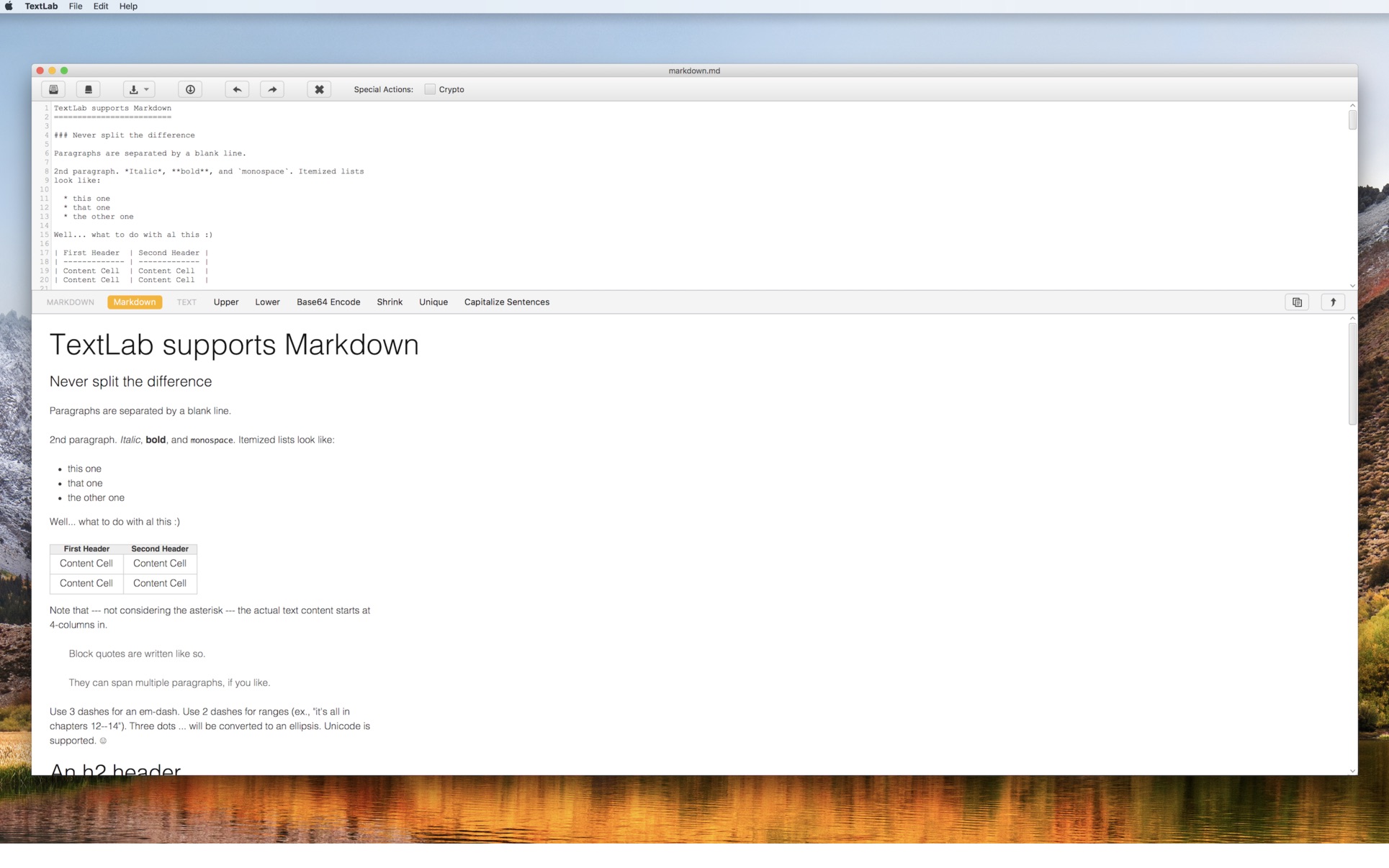Click the 'Second Header' table cell

point(160,549)
